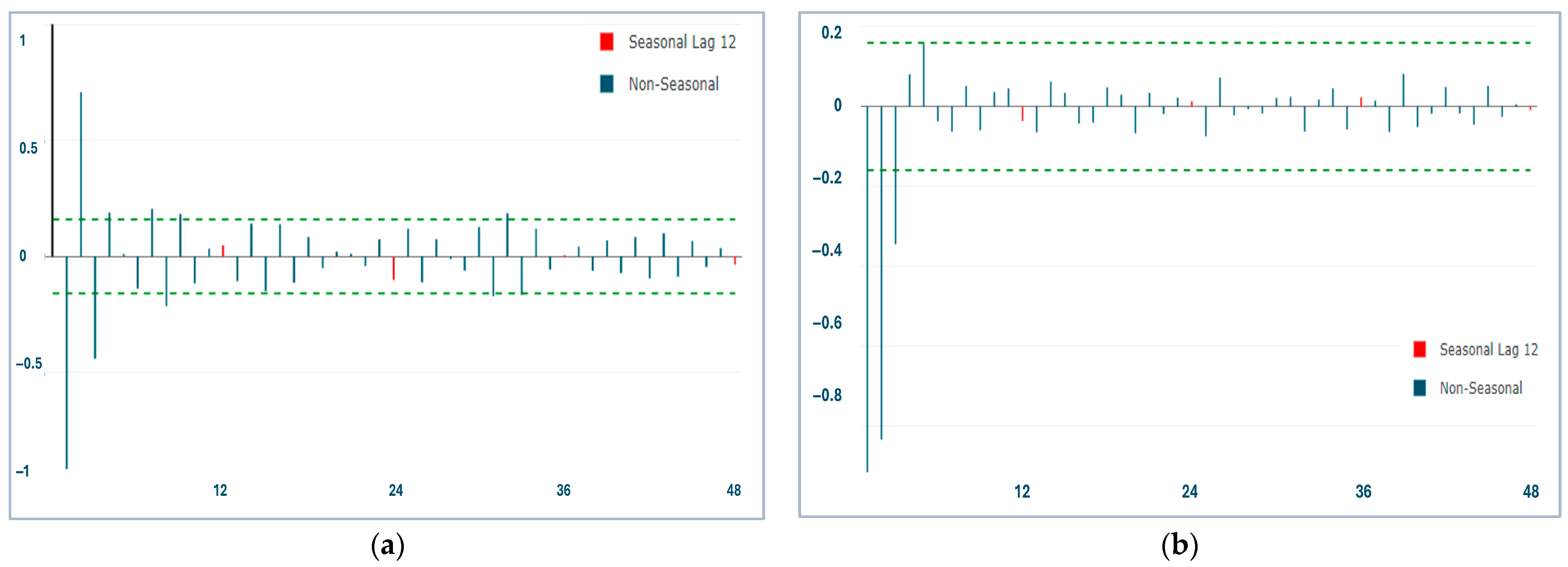Select 'Non-Seasonal' legend label in chart (b)
1568x567 pixels.
point(1480,389)
